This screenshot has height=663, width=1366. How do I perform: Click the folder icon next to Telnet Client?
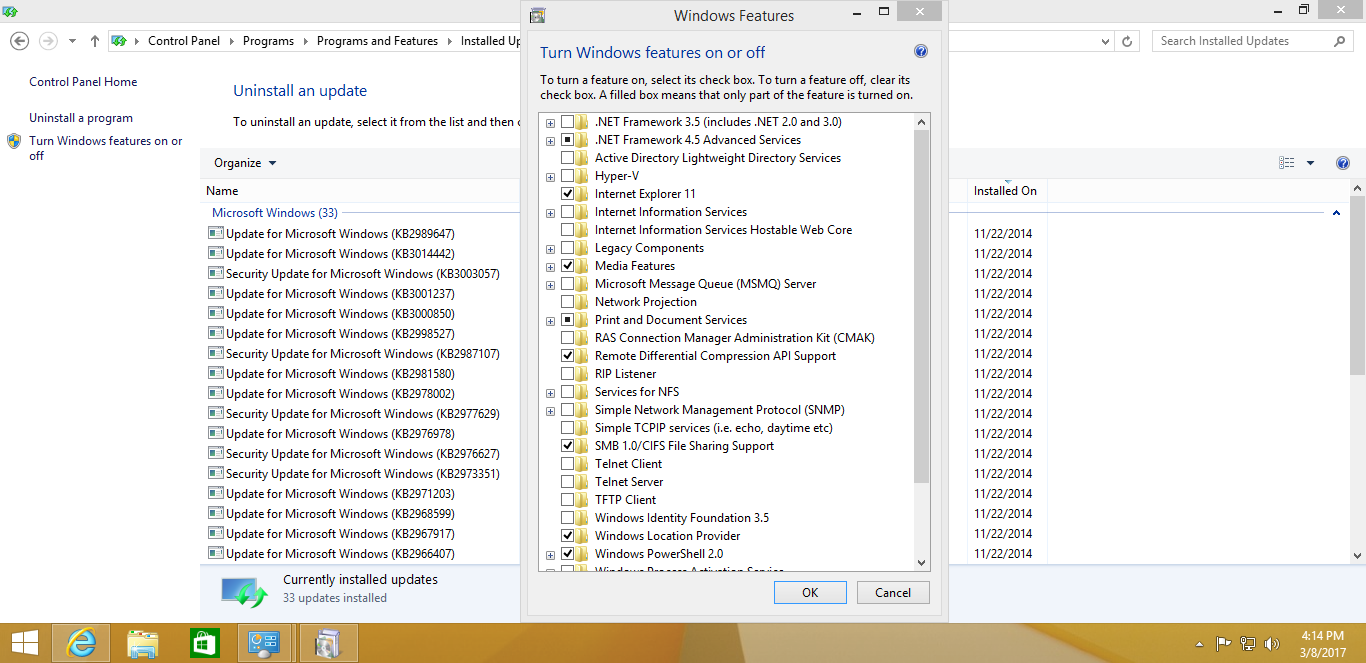point(583,464)
